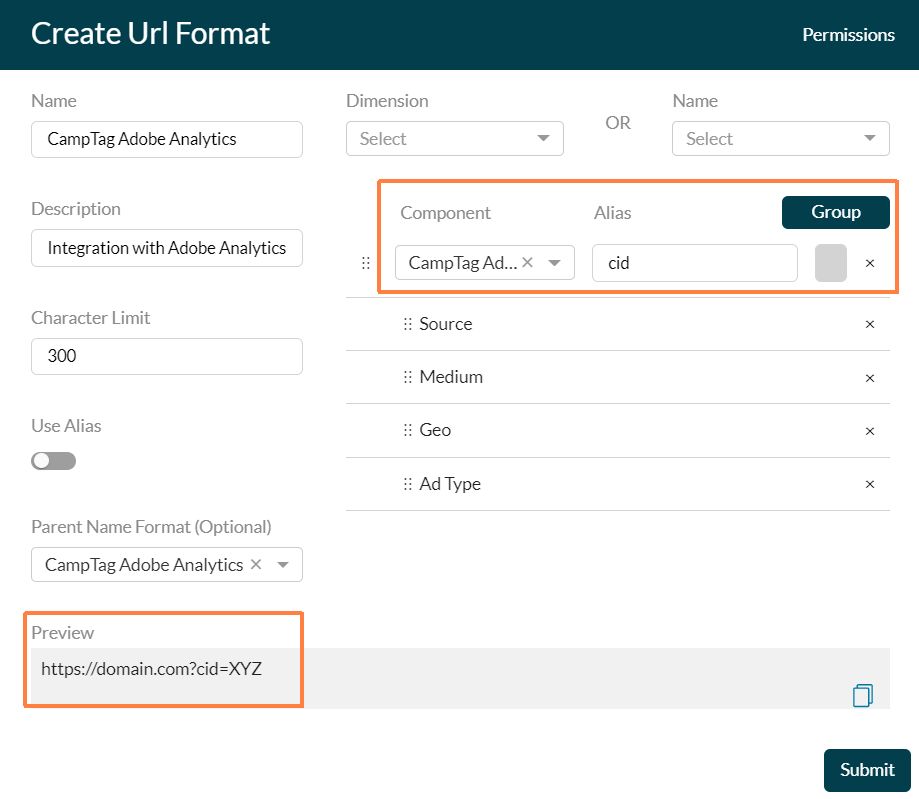Click the Group button
The height and width of the screenshot is (799, 919).
click(x=835, y=212)
